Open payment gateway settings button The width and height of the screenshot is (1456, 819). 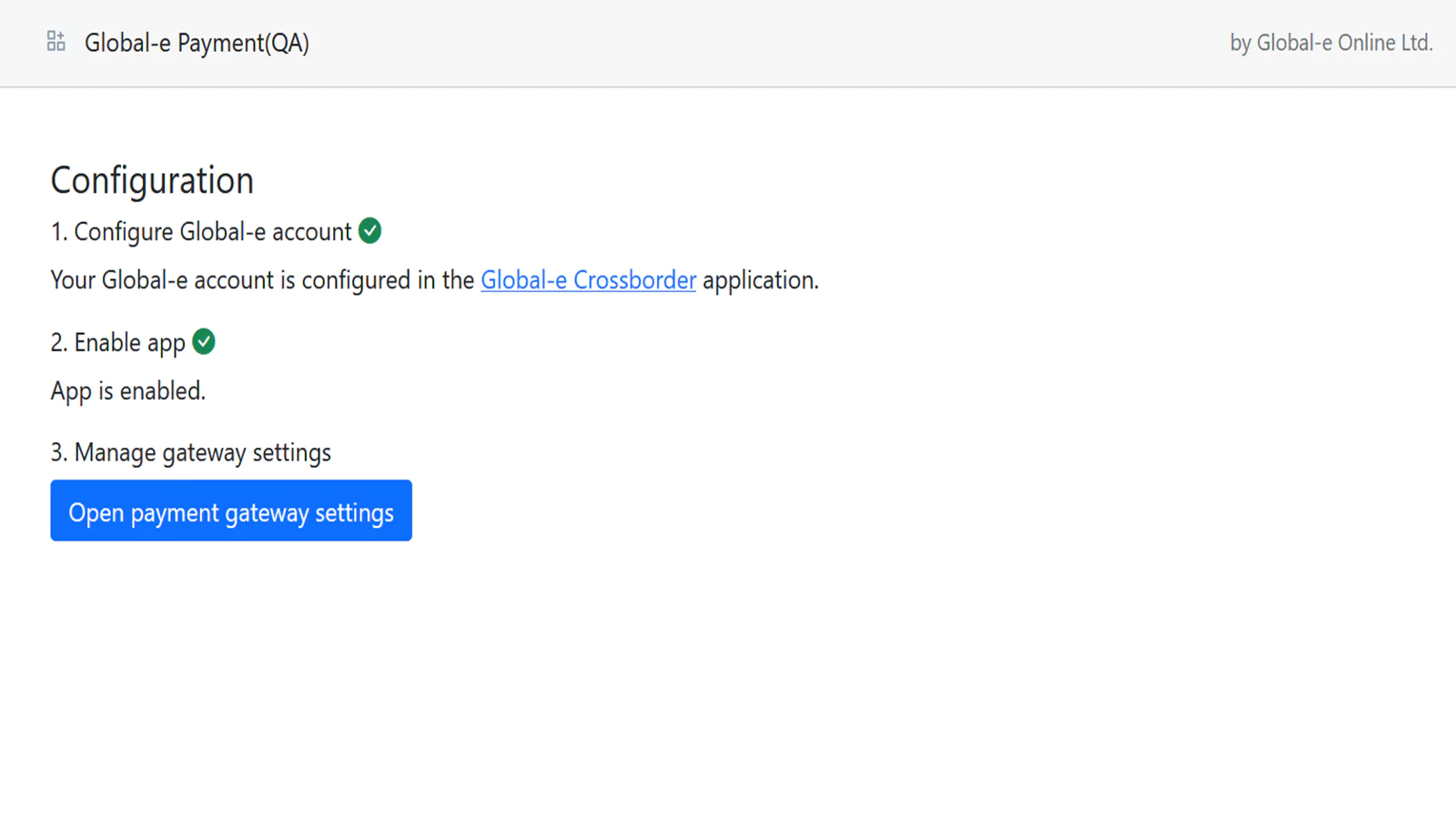[x=231, y=511]
